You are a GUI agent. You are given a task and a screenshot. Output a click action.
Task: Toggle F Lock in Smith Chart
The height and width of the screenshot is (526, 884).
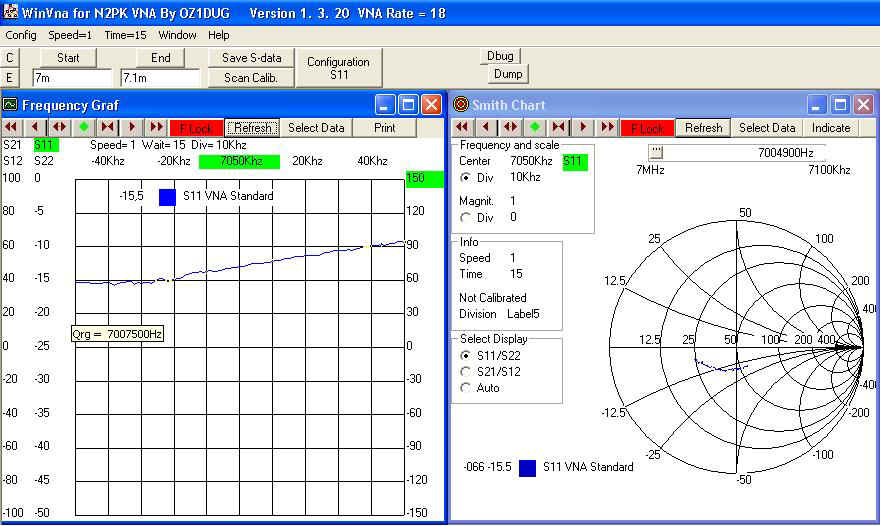pos(647,128)
